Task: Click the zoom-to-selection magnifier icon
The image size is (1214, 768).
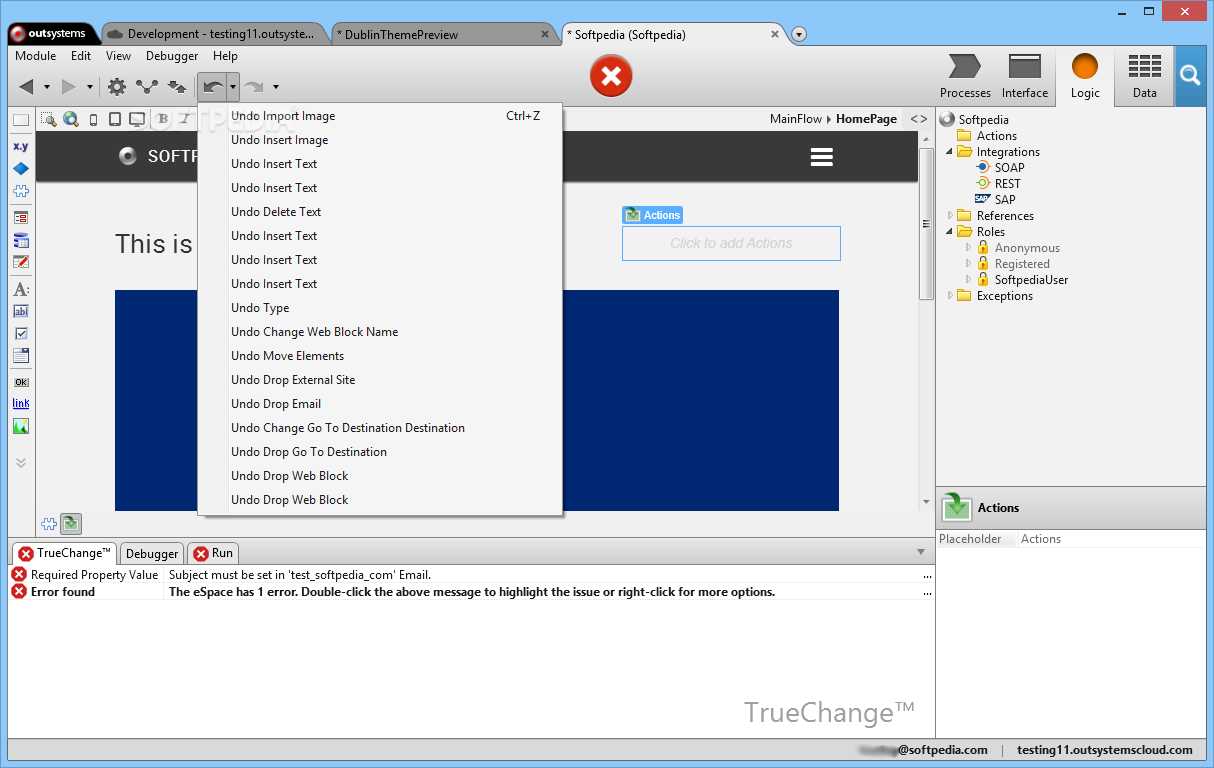Action: pyautogui.click(x=48, y=119)
